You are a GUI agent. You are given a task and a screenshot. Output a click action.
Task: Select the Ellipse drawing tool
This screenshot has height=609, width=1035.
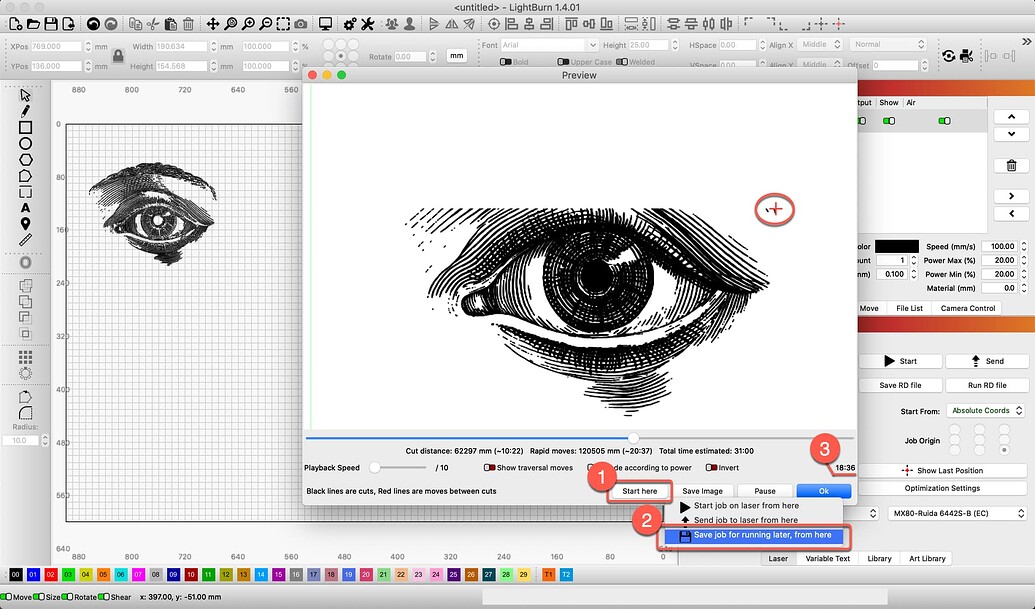coord(26,143)
